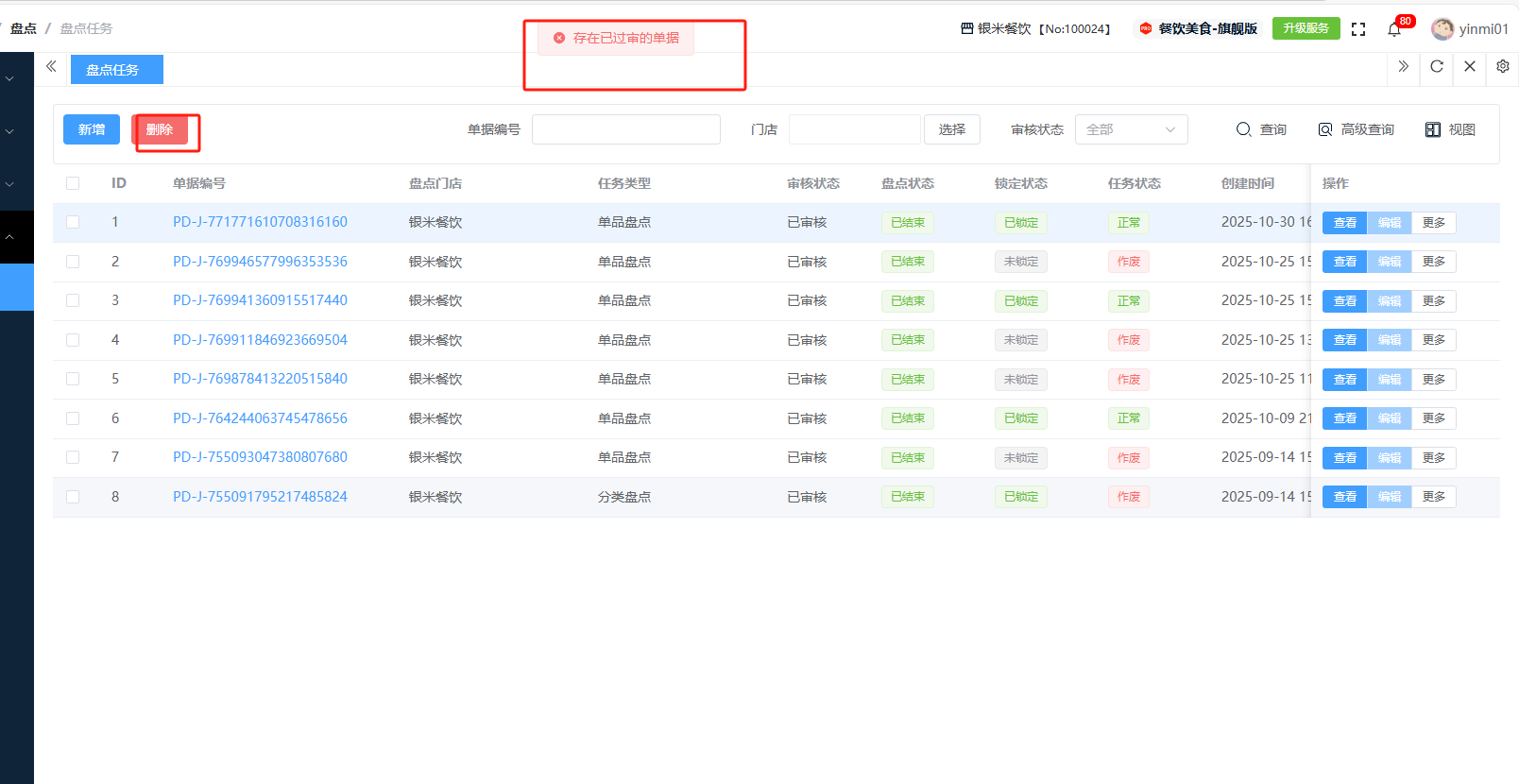
Task: Open the settings gear icon
Action: pyautogui.click(x=1503, y=66)
